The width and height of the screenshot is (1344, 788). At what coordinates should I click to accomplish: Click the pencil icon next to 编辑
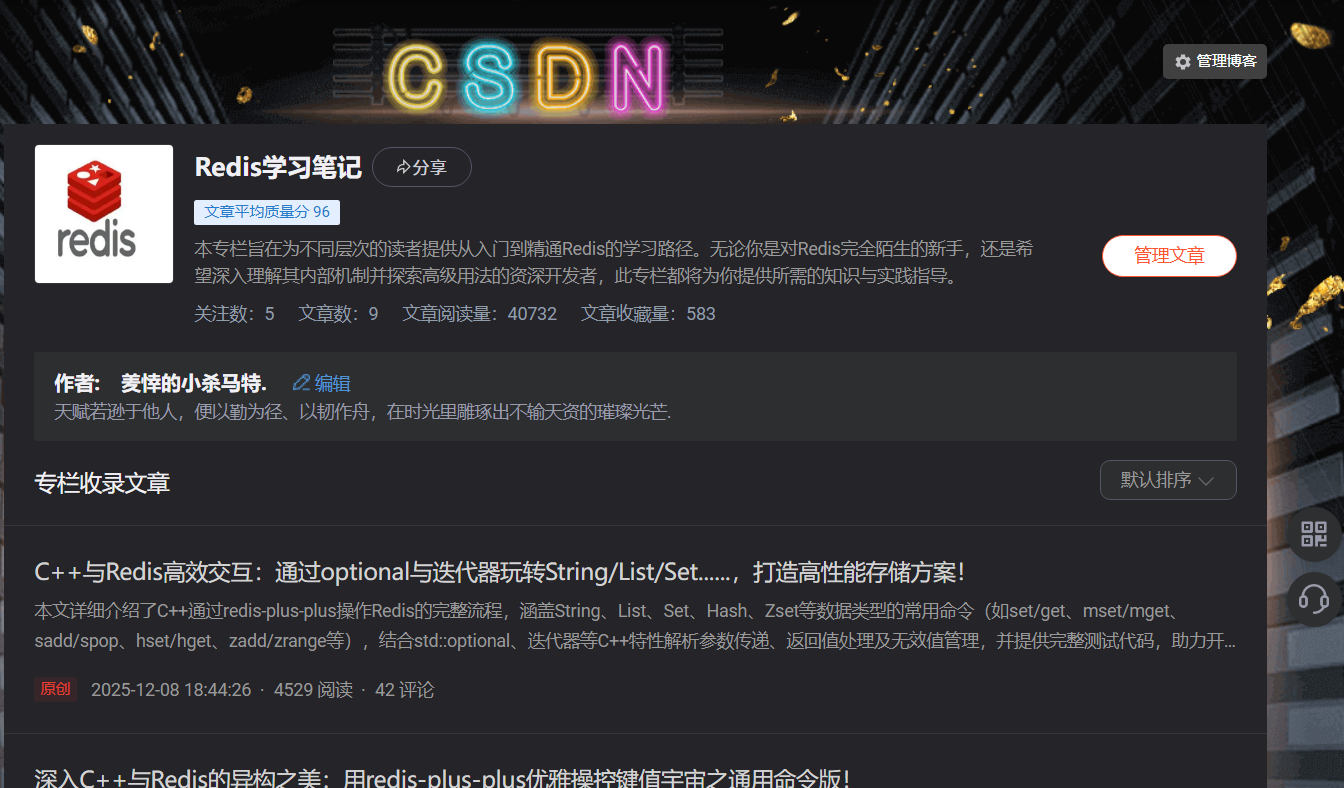(x=301, y=383)
